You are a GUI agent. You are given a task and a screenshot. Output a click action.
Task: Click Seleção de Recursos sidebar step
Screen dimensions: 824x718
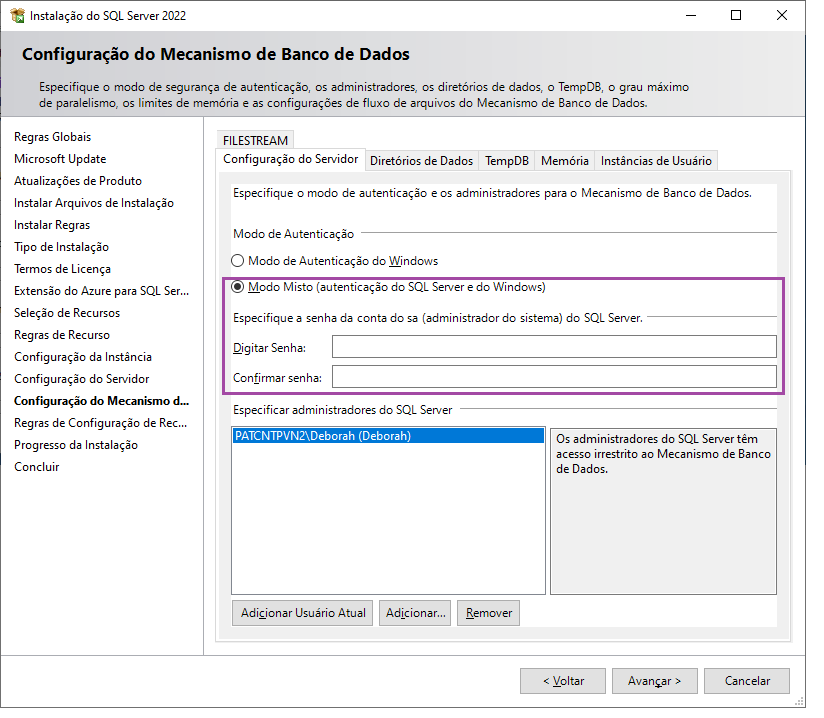(67, 313)
